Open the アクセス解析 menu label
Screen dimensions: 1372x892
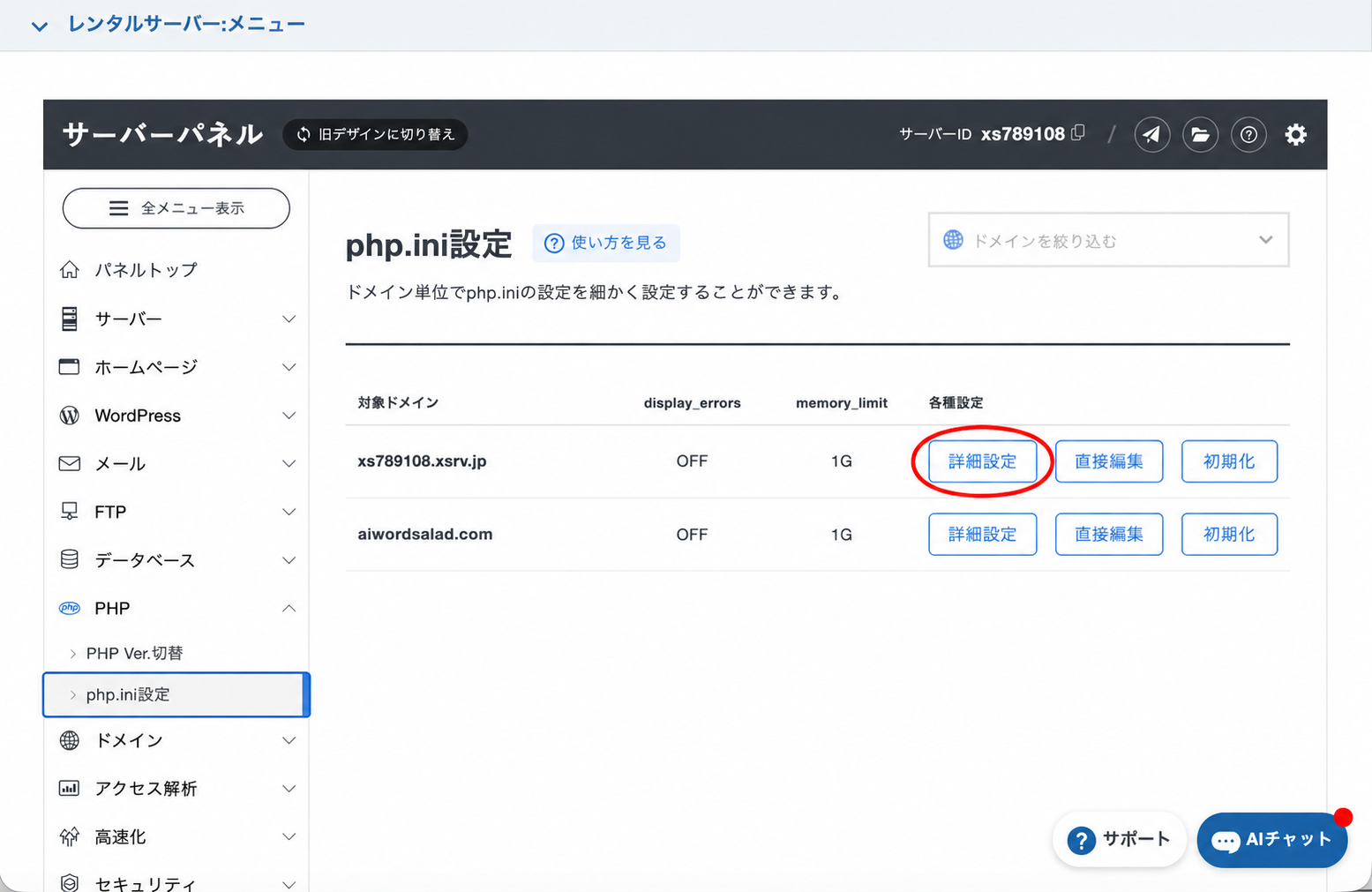click(146, 788)
